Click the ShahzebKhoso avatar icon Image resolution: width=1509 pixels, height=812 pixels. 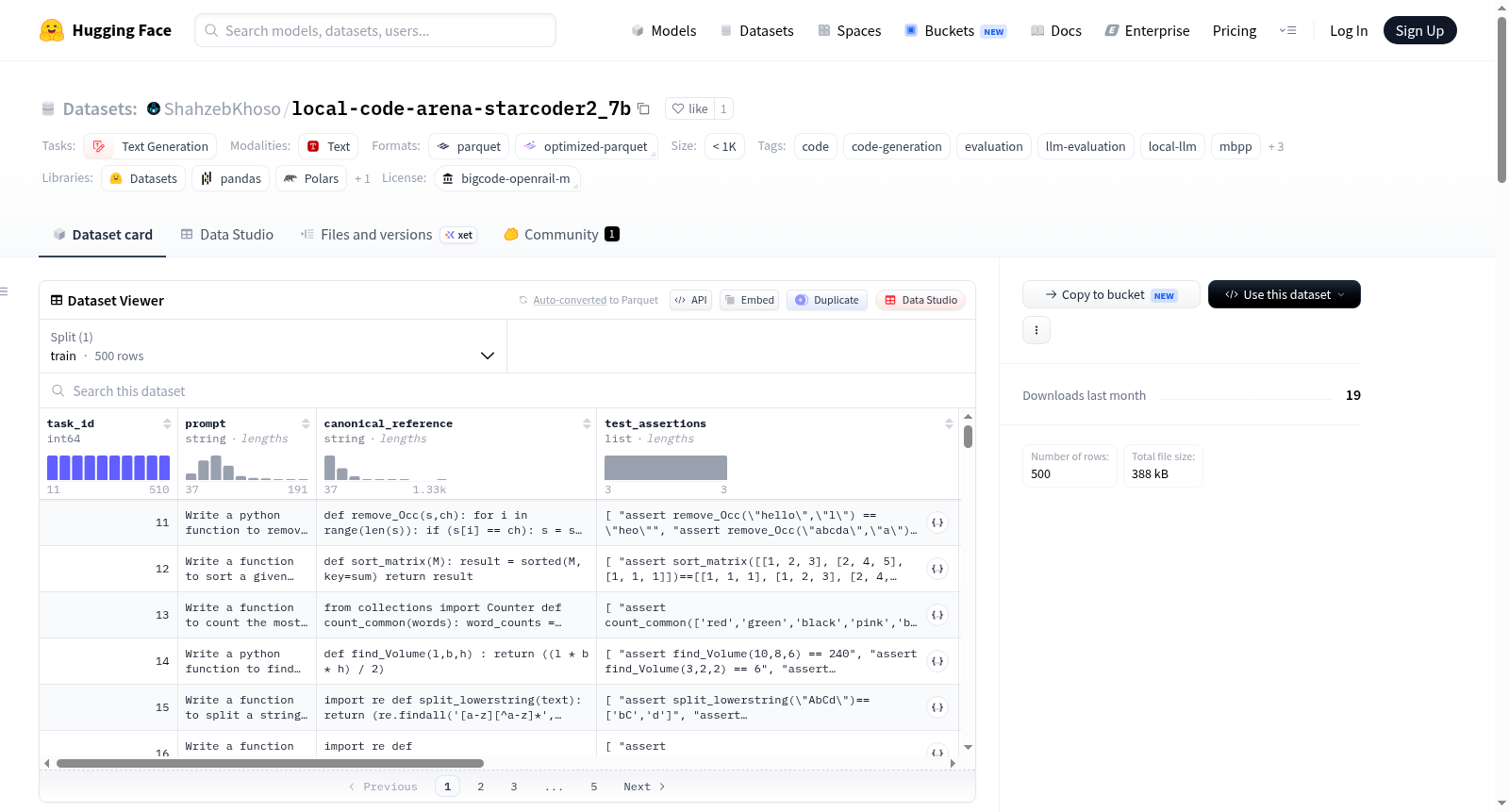tap(154, 108)
